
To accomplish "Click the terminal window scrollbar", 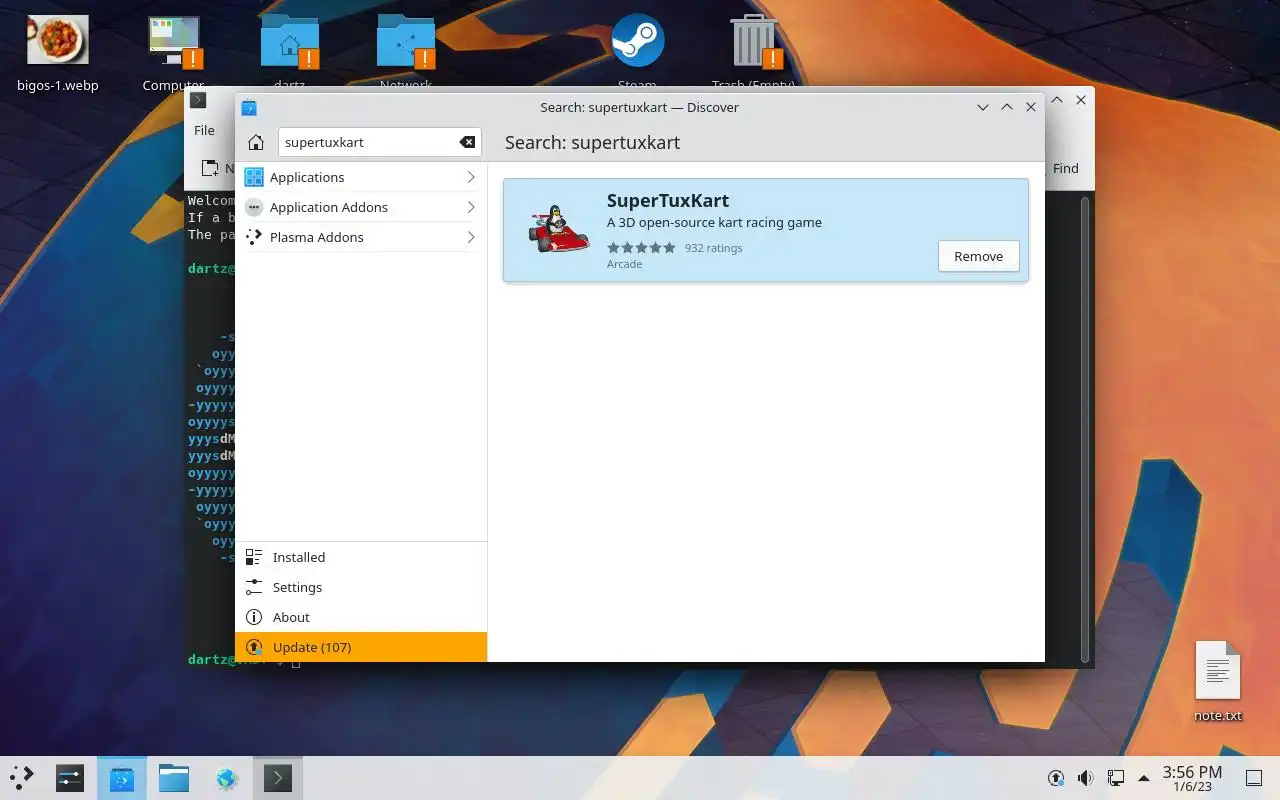I will (x=1085, y=428).
